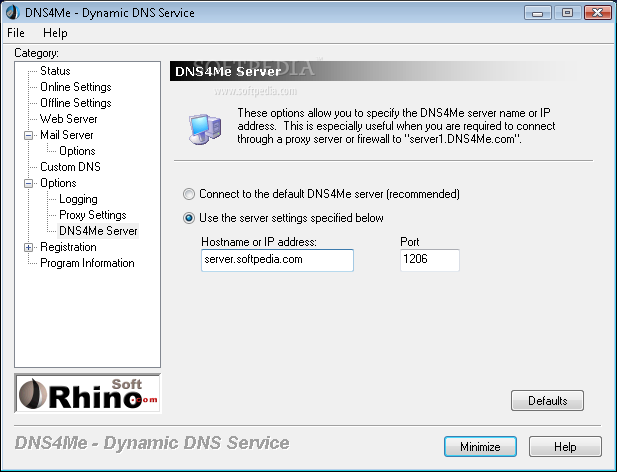Collapse the Mail Server tree node
Screen dimensions: 617x472
pos(28,135)
